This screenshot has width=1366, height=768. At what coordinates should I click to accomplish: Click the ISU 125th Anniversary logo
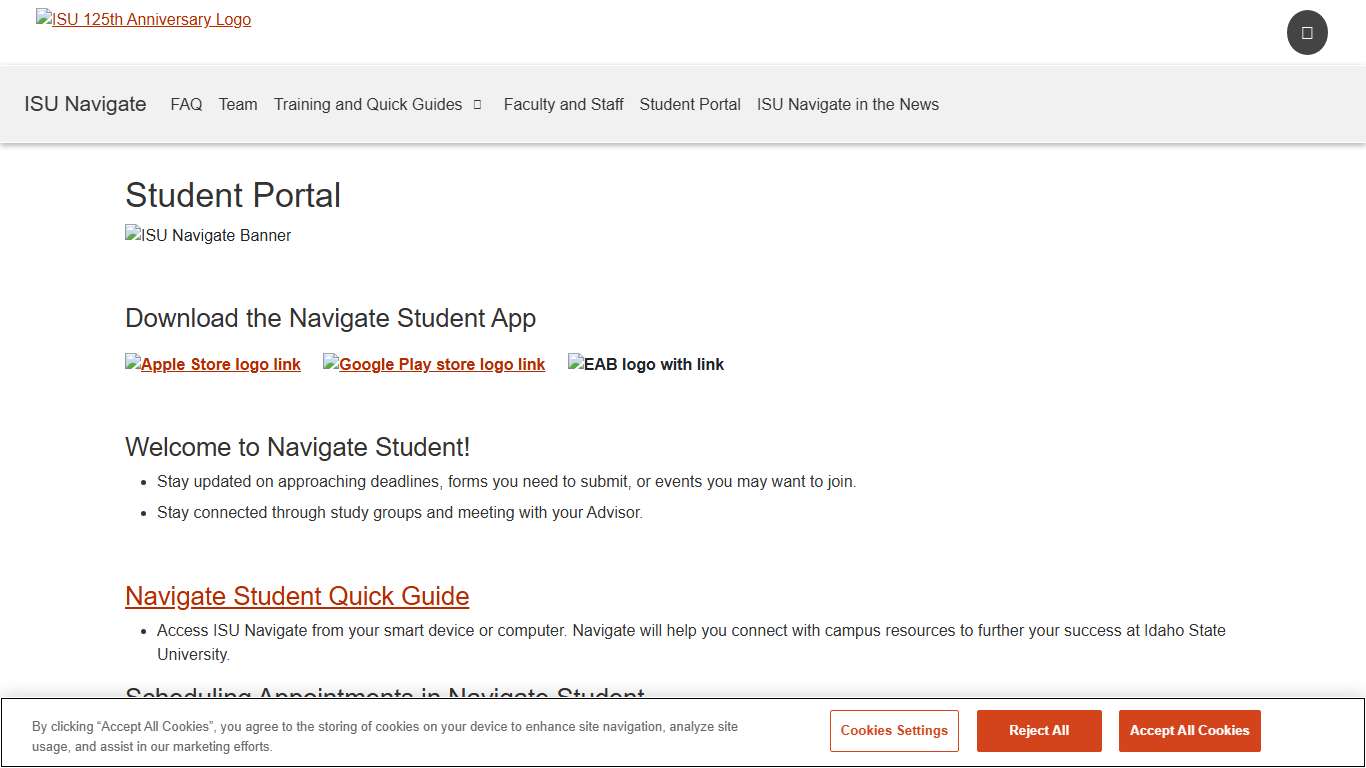click(143, 19)
